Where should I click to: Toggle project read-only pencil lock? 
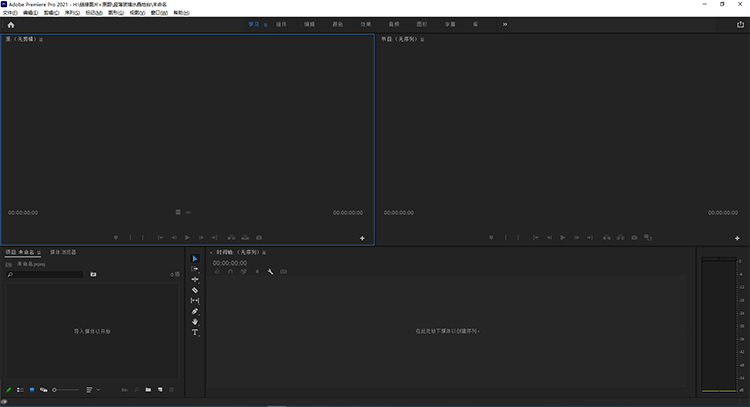pyautogui.click(x=9, y=389)
